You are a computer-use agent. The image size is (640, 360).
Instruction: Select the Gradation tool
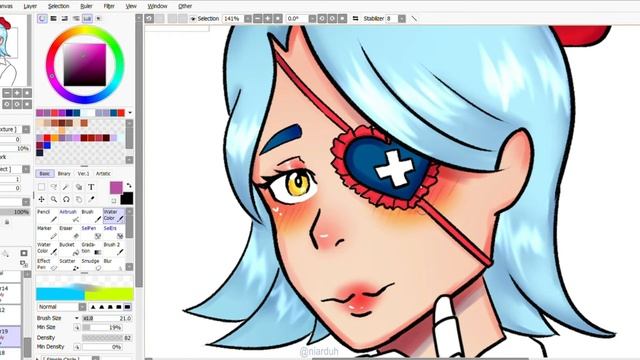(91, 249)
